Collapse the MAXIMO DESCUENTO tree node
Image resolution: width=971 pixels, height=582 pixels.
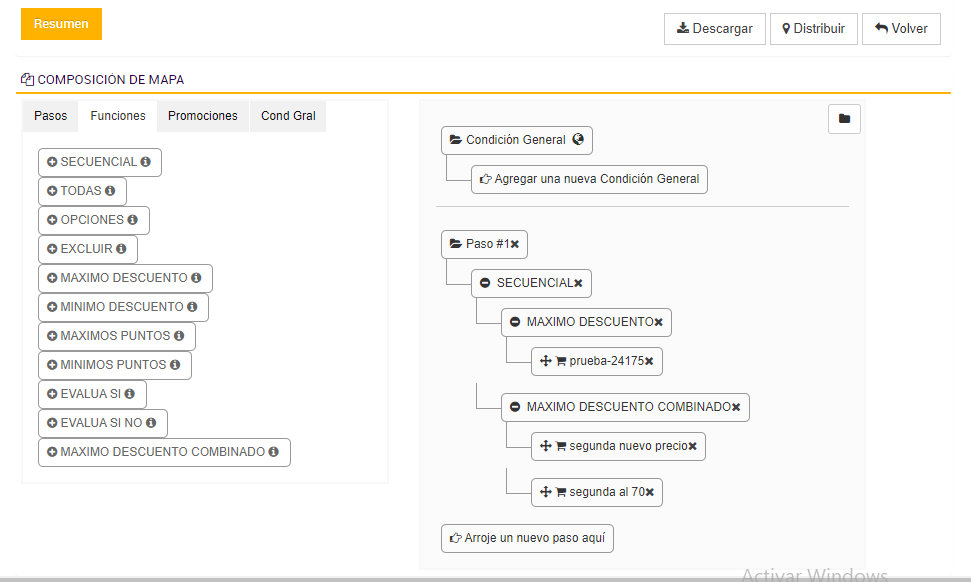tap(515, 322)
